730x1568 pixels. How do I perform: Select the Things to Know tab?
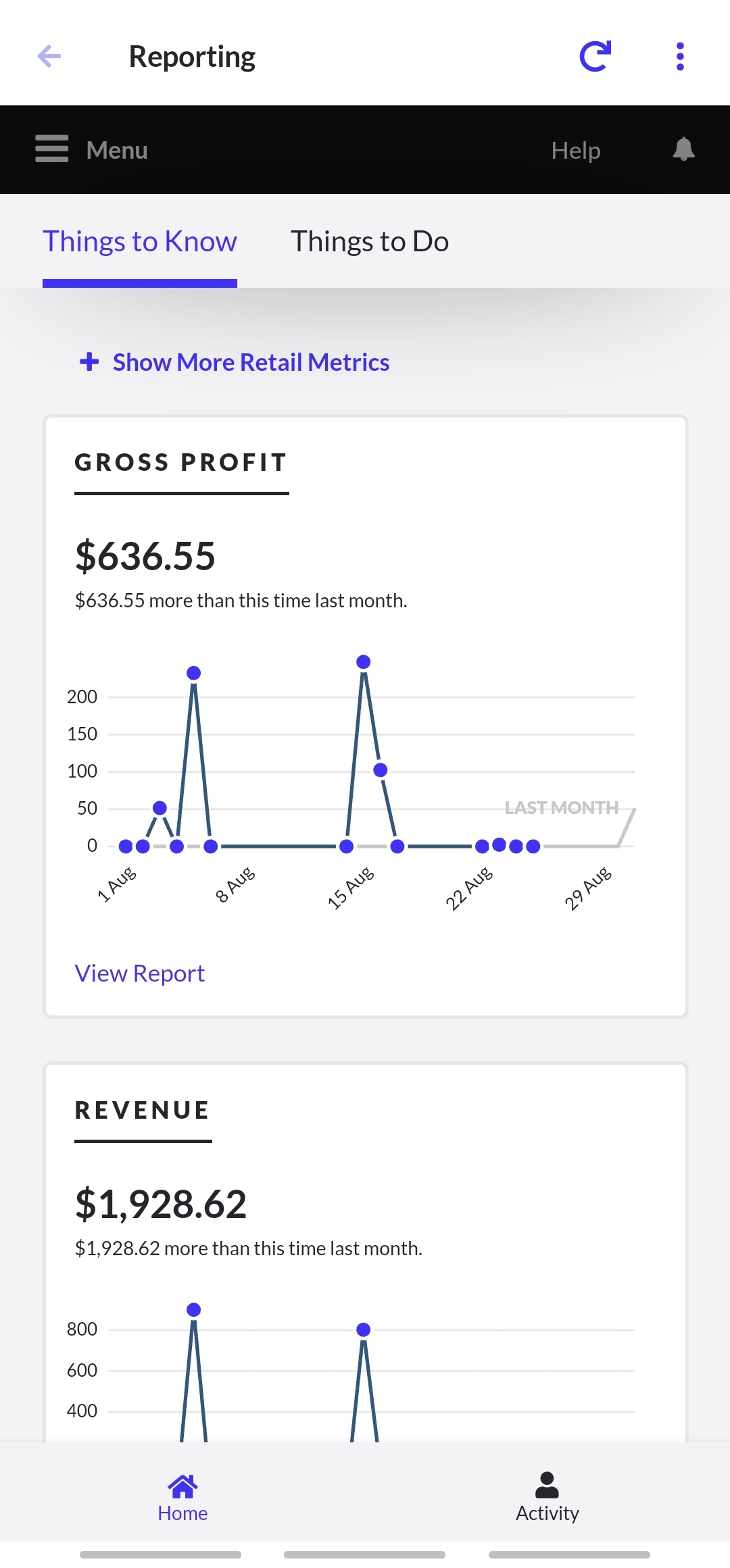coord(140,242)
